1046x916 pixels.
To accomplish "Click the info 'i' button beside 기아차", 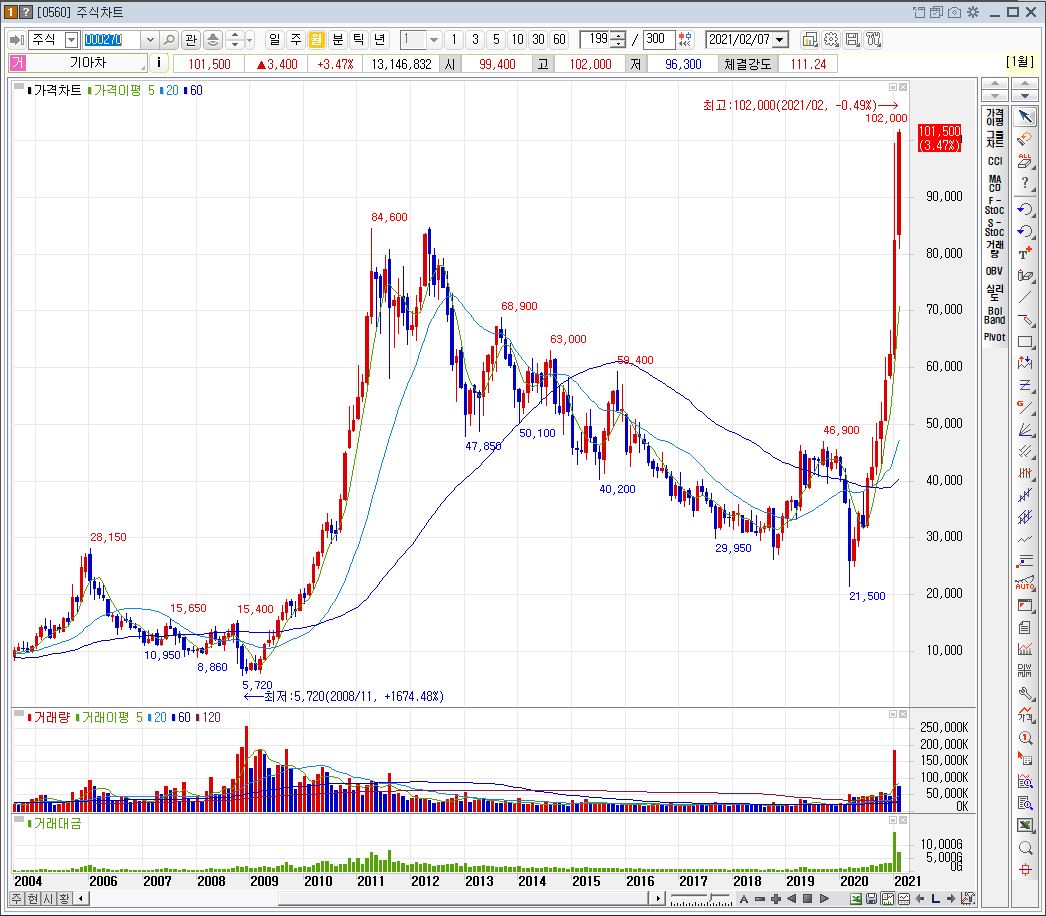I will [158, 63].
